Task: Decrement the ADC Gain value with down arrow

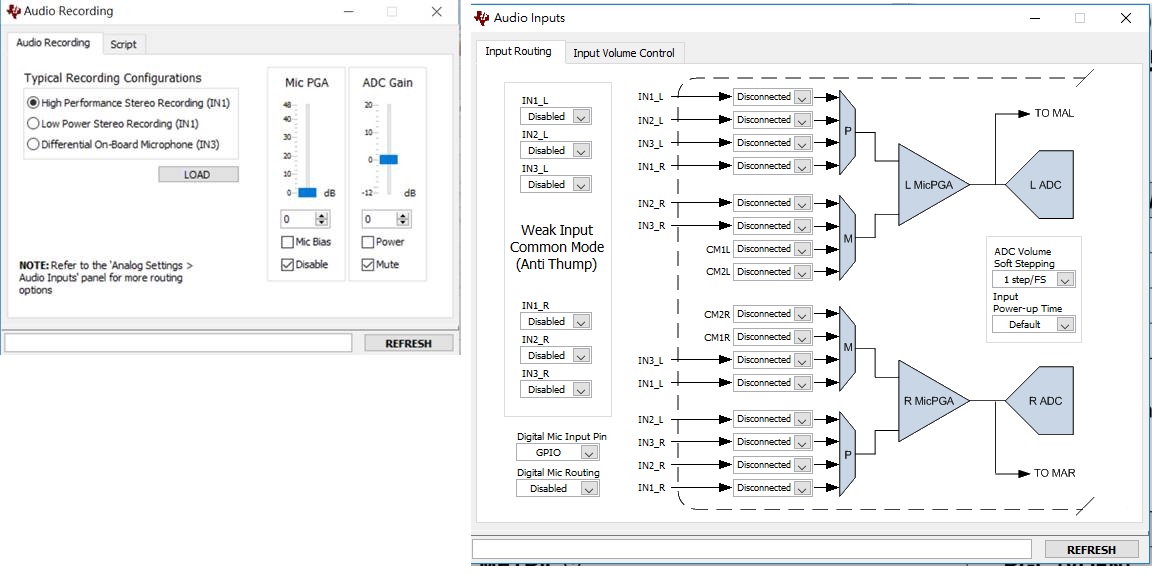Action: pyautogui.click(x=403, y=223)
